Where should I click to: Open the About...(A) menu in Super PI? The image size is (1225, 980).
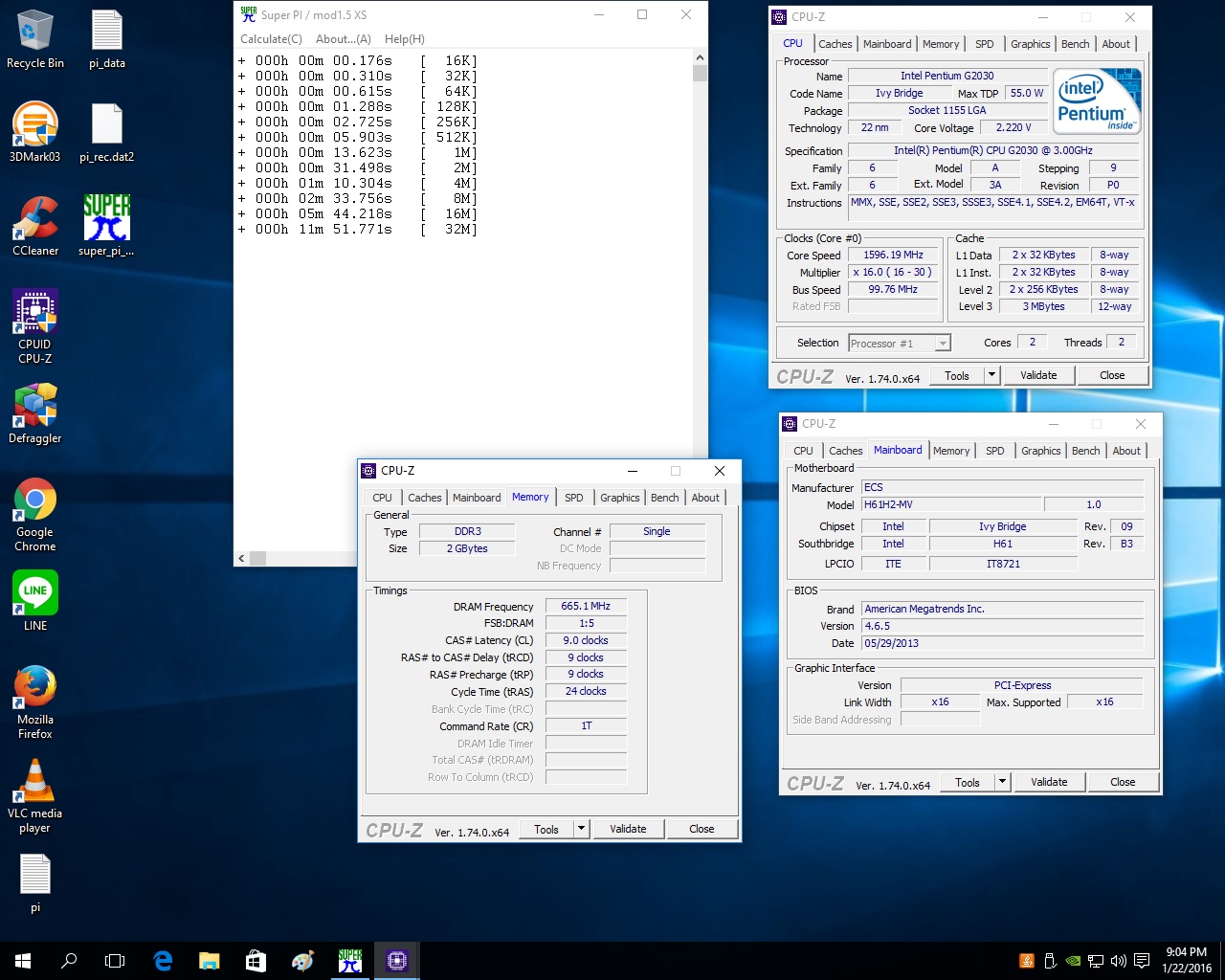pyautogui.click(x=344, y=39)
